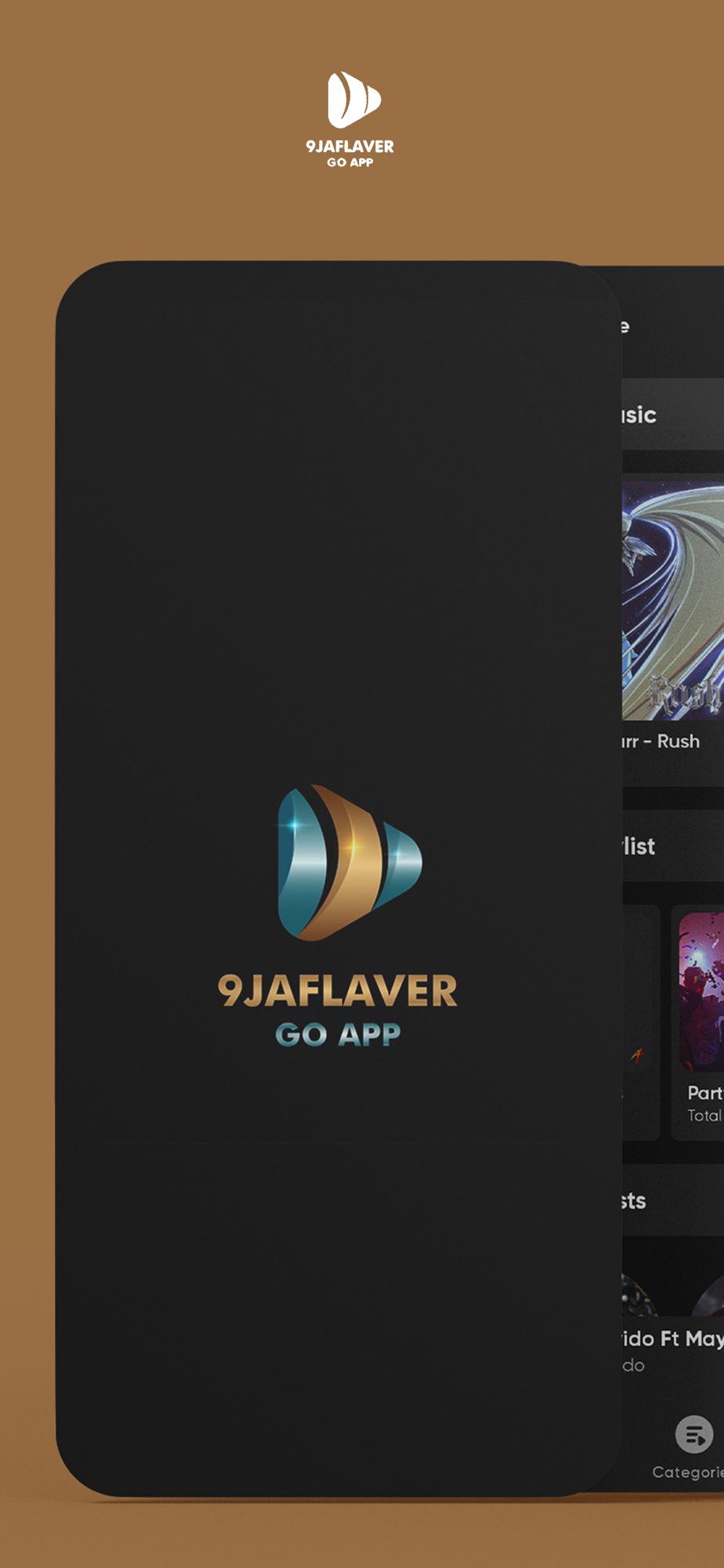Tap the colorful play logo on splash screen
Viewport: 724px width, 1568px height.
point(349,862)
